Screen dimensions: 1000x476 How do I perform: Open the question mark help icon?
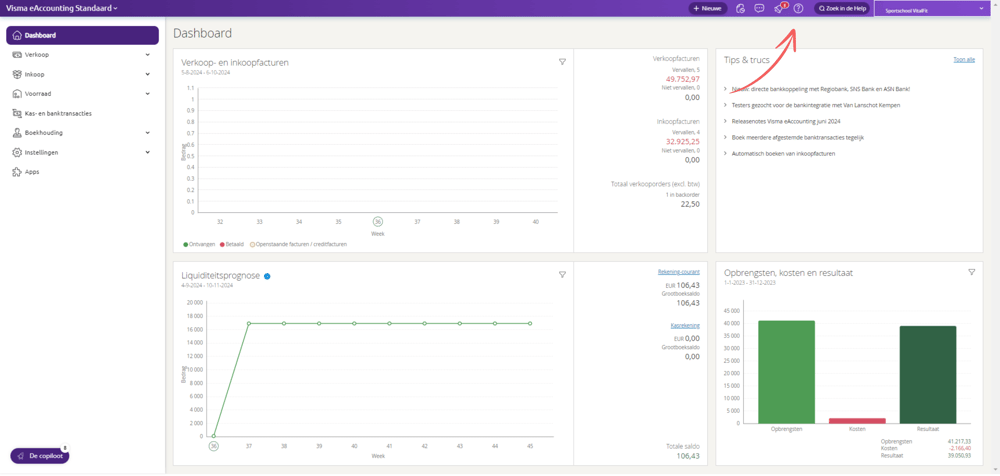[x=798, y=8]
